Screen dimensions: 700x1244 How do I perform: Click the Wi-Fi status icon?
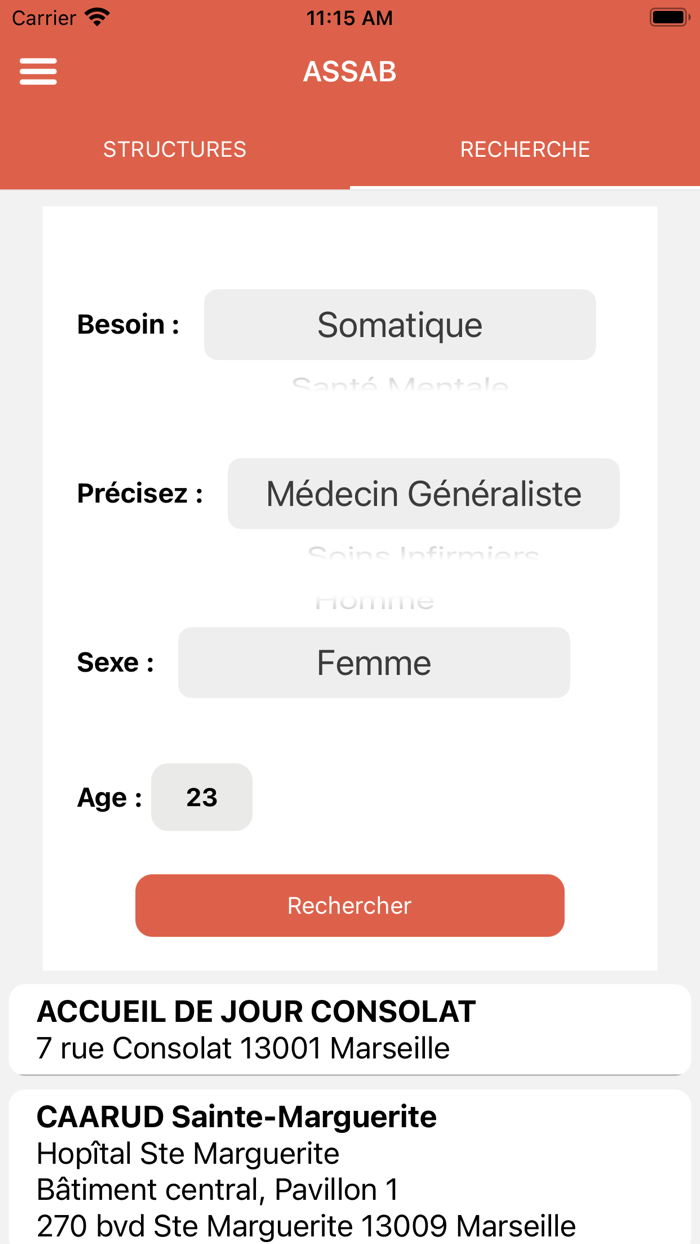97,18
